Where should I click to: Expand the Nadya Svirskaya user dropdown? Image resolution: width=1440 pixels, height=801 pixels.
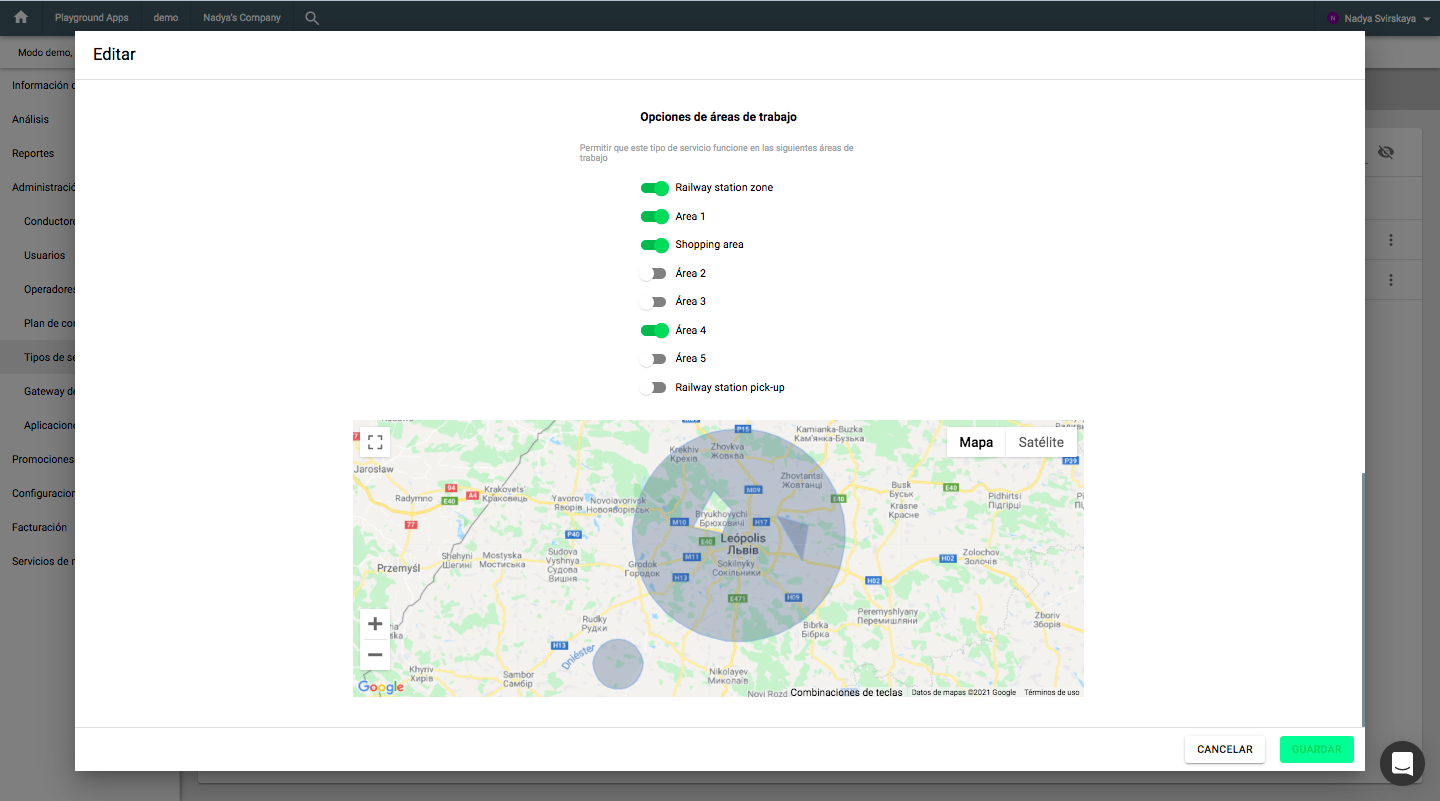(x=1380, y=18)
